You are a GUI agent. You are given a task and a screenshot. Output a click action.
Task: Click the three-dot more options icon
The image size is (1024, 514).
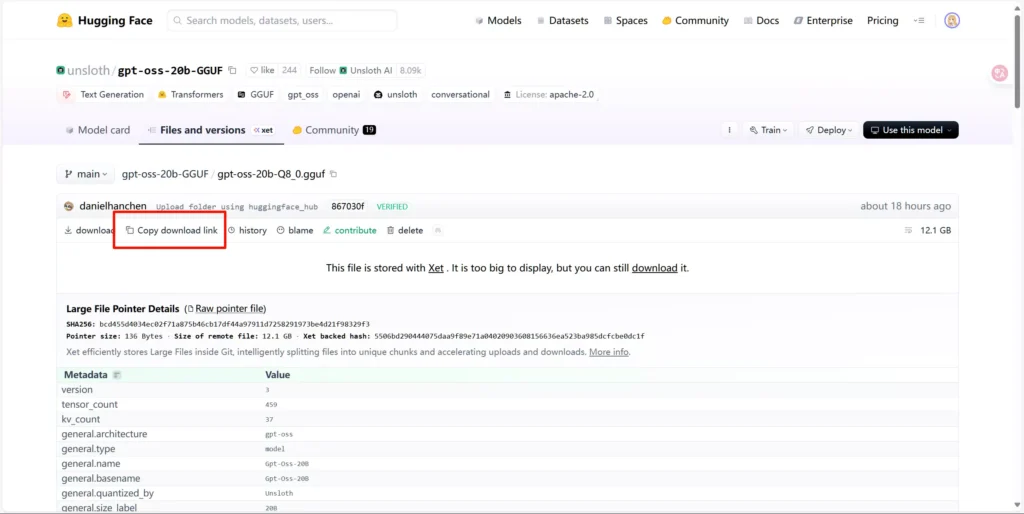pyautogui.click(x=729, y=130)
